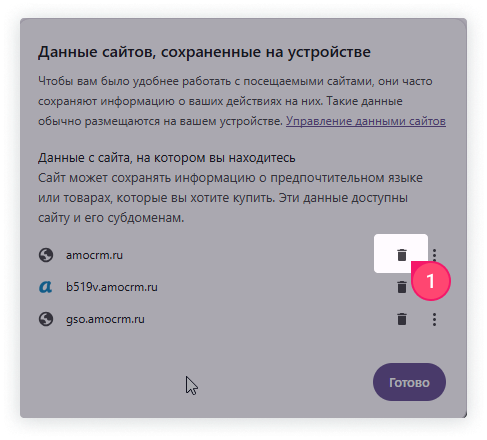Click trash icon next to b519v.amocrm.ru

pyautogui.click(x=402, y=287)
